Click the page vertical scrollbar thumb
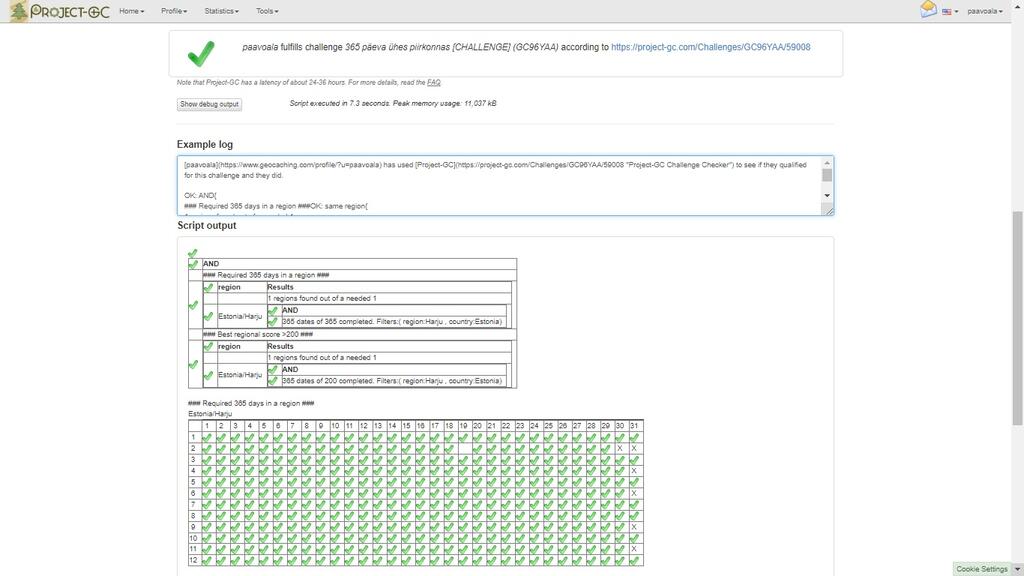The width and height of the screenshot is (1024, 576). click(1017, 318)
